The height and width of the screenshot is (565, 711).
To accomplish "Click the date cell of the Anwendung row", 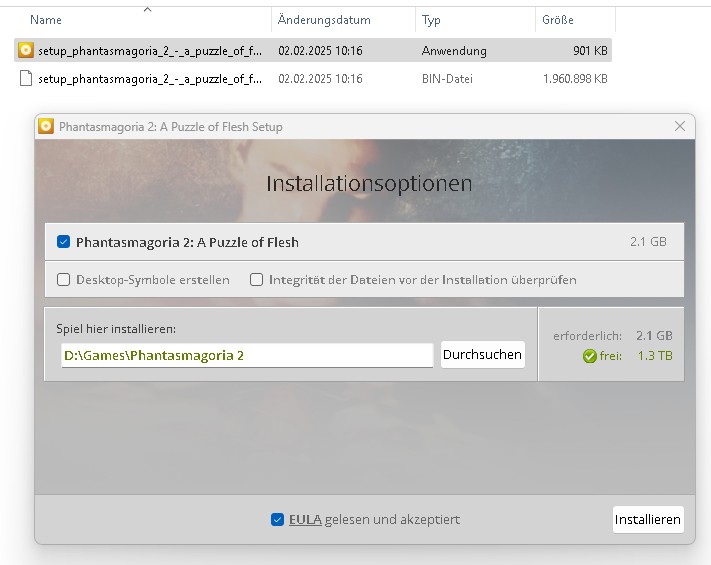I will coord(320,50).
